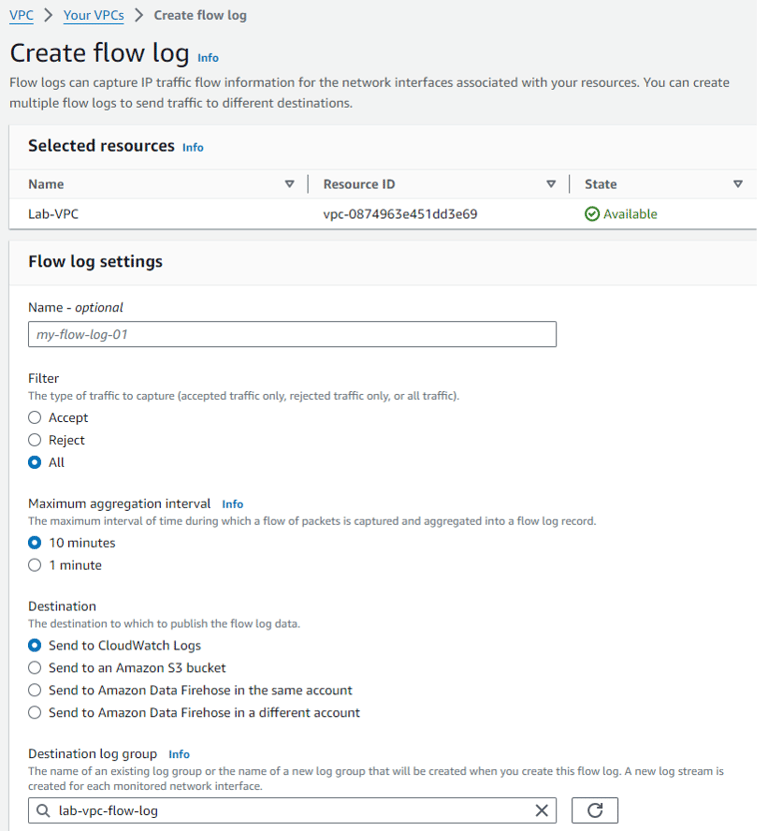Open Info for Maximum aggregation interval
This screenshot has height=831, width=768.
233,504
